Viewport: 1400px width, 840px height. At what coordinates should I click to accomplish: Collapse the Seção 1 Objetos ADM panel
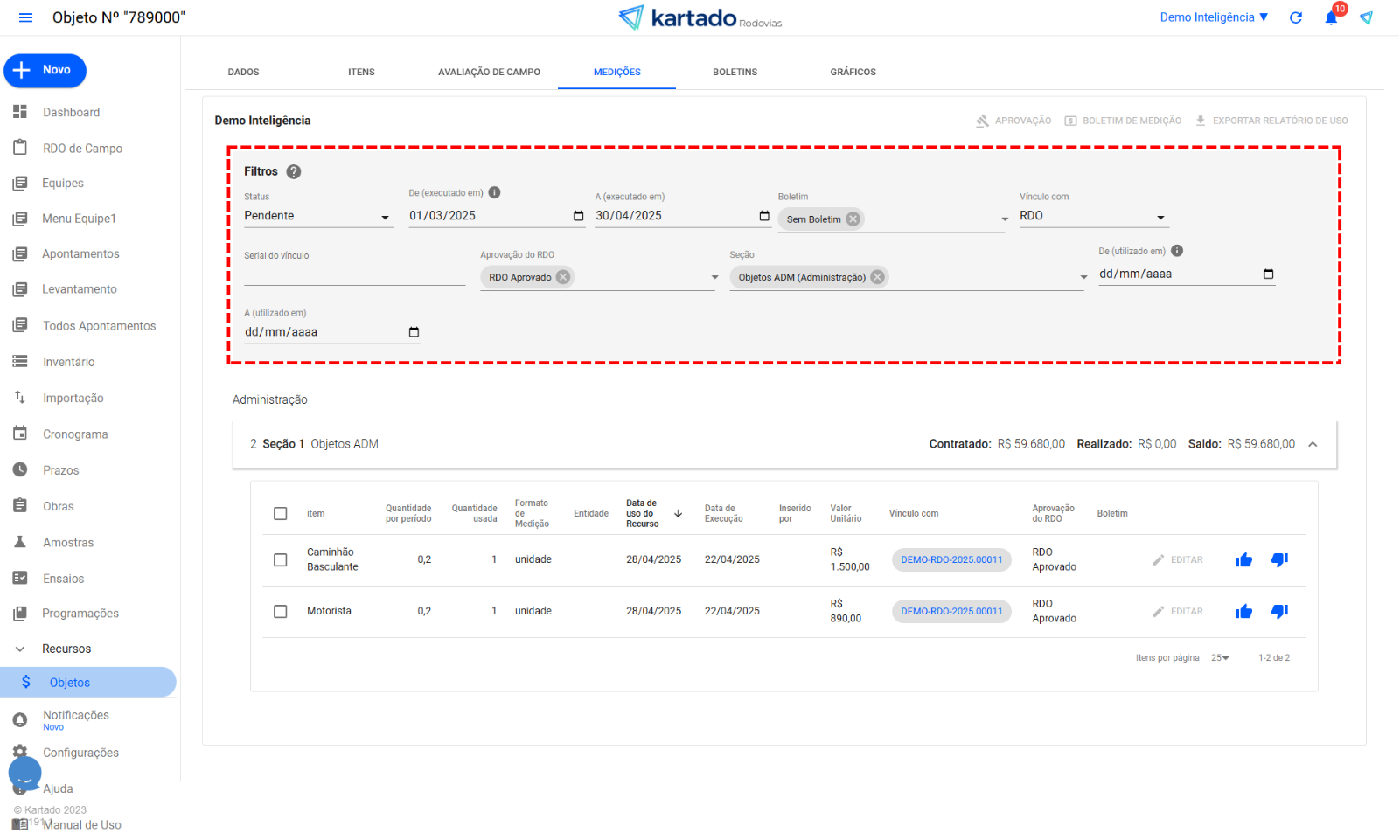1313,445
